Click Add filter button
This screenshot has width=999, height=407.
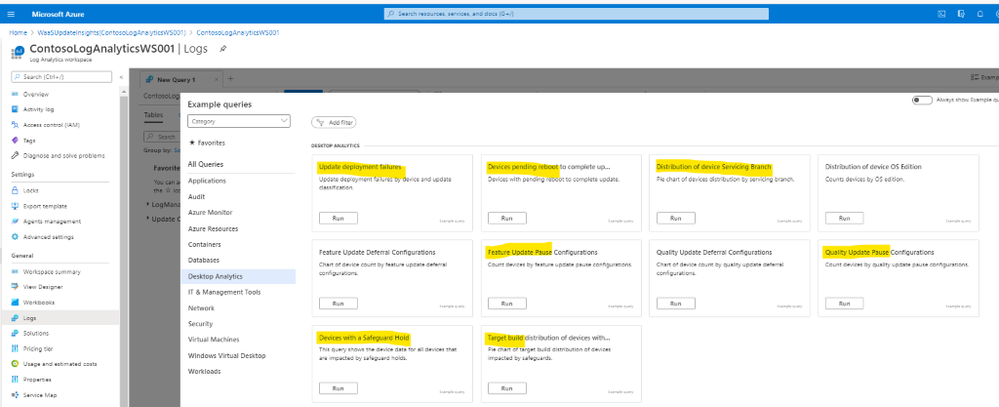pyautogui.click(x=334, y=122)
